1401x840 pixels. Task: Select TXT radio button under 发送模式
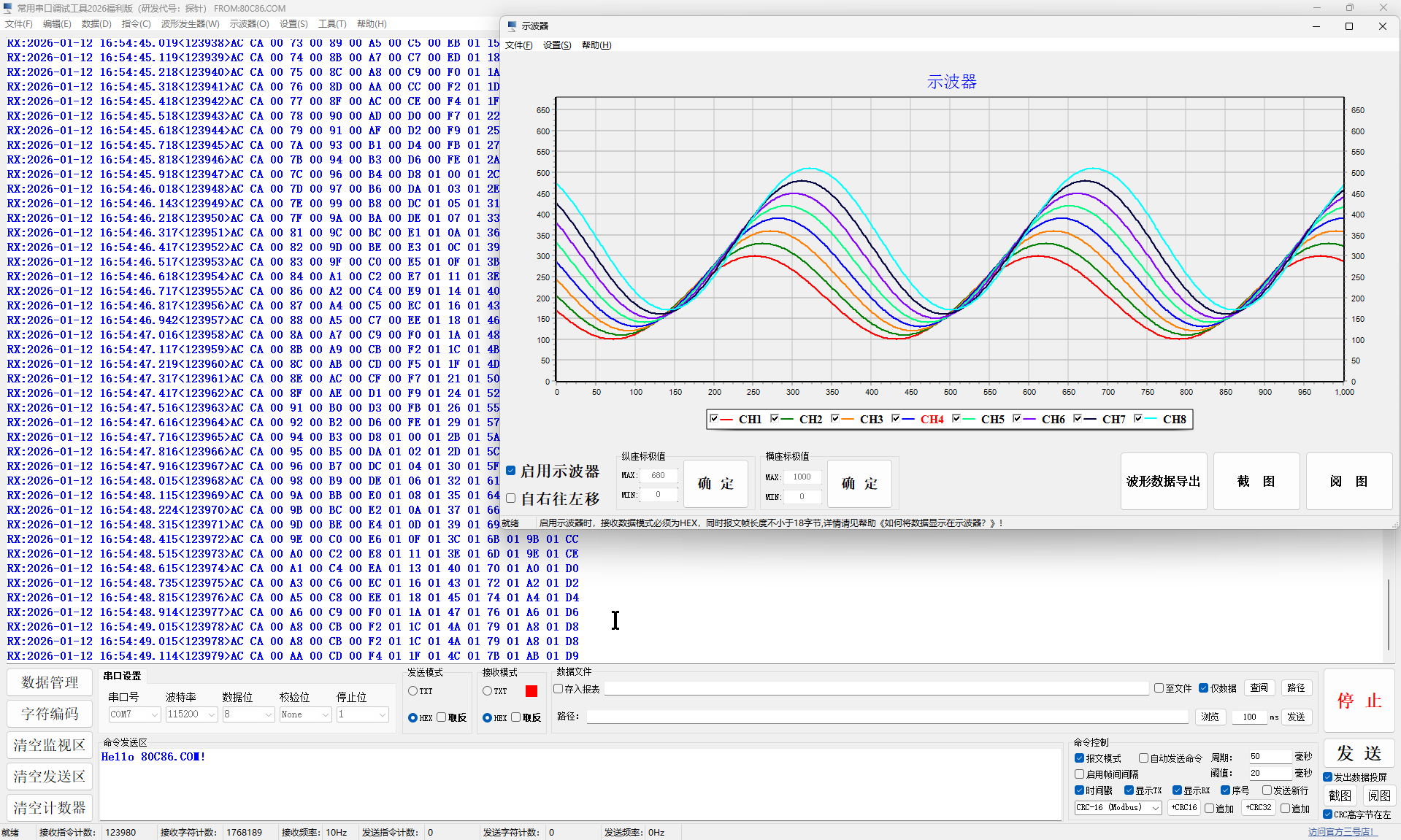413,691
